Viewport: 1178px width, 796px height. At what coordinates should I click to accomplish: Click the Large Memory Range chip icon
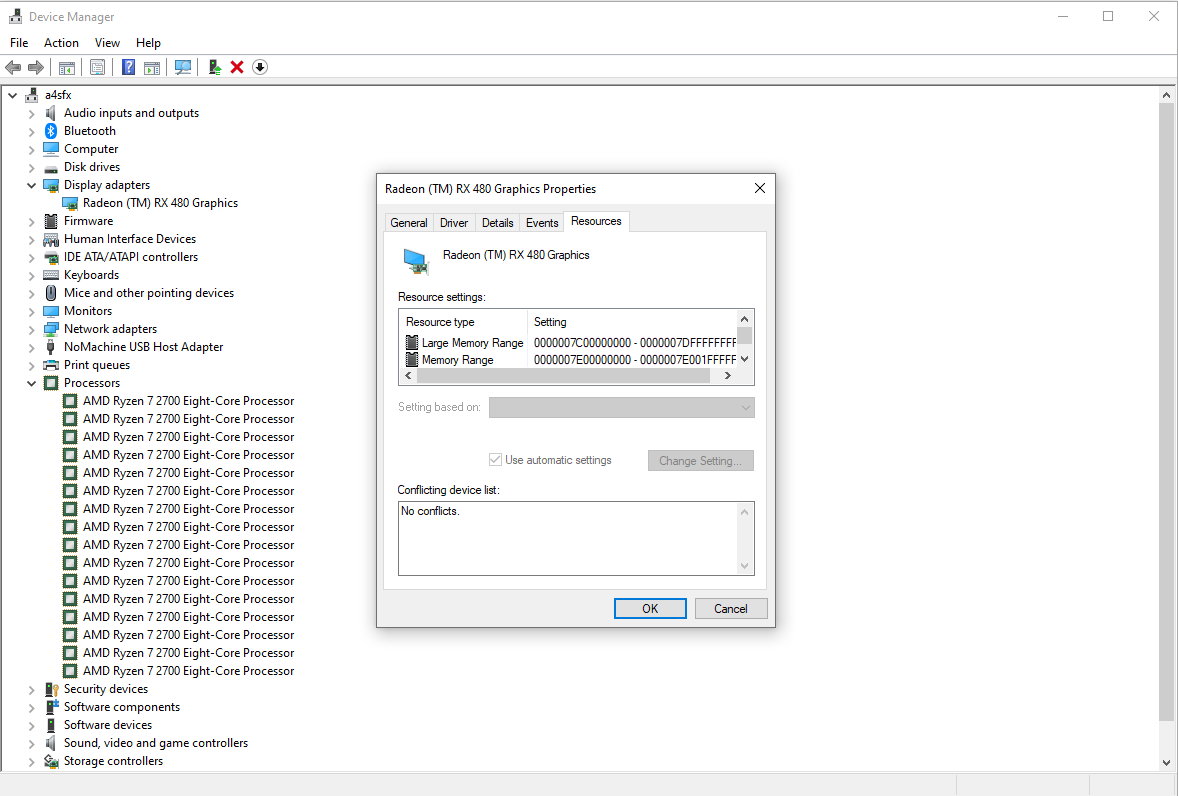(412, 342)
